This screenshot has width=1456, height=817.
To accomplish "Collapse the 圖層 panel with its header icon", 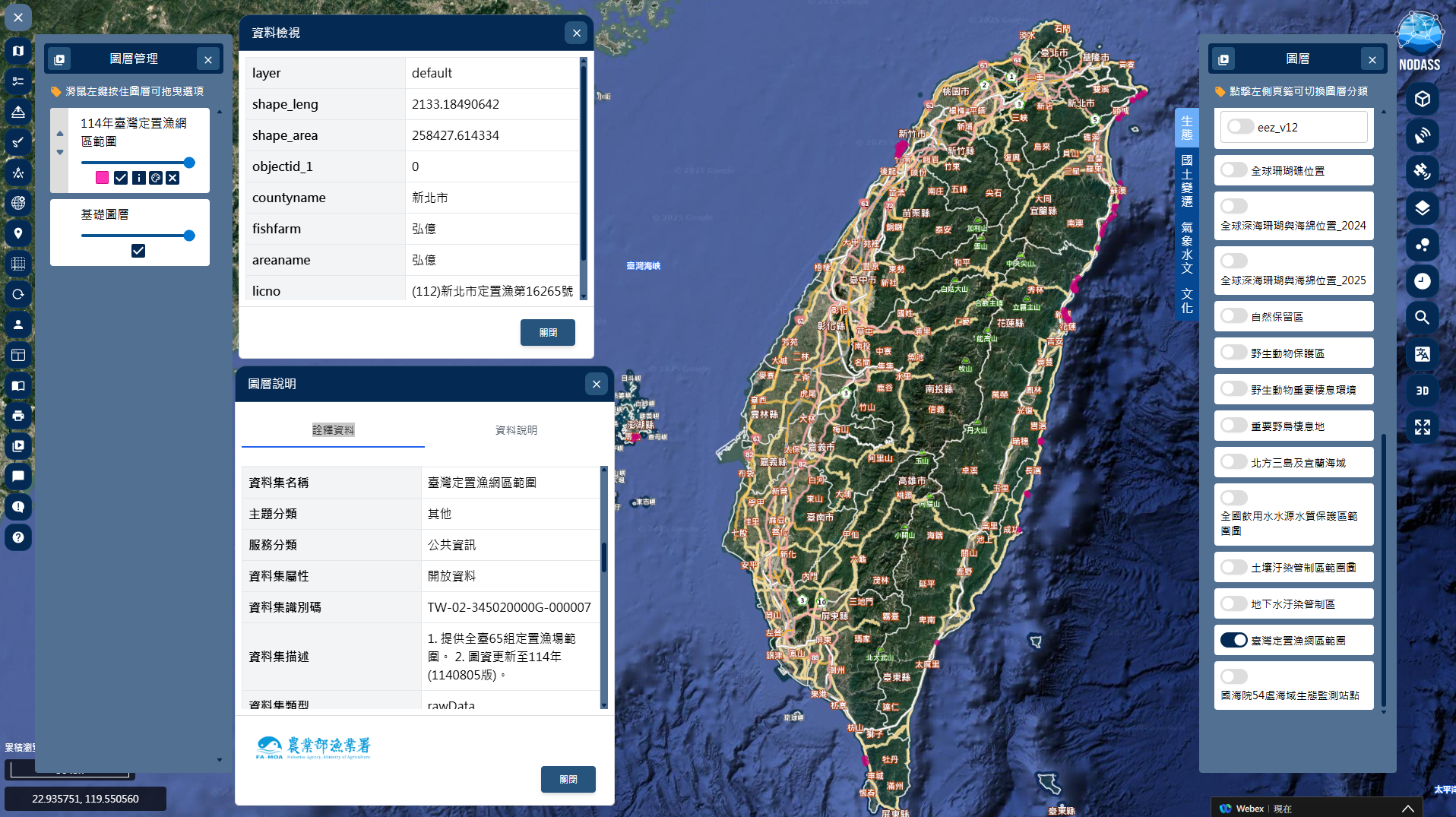I will (x=1223, y=59).
